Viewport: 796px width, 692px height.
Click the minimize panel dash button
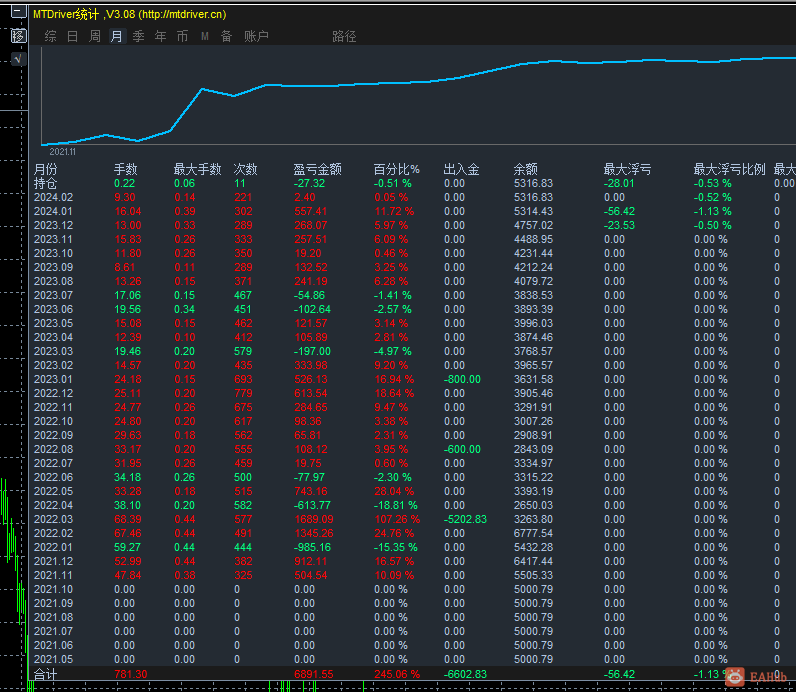(x=18, y=14)
